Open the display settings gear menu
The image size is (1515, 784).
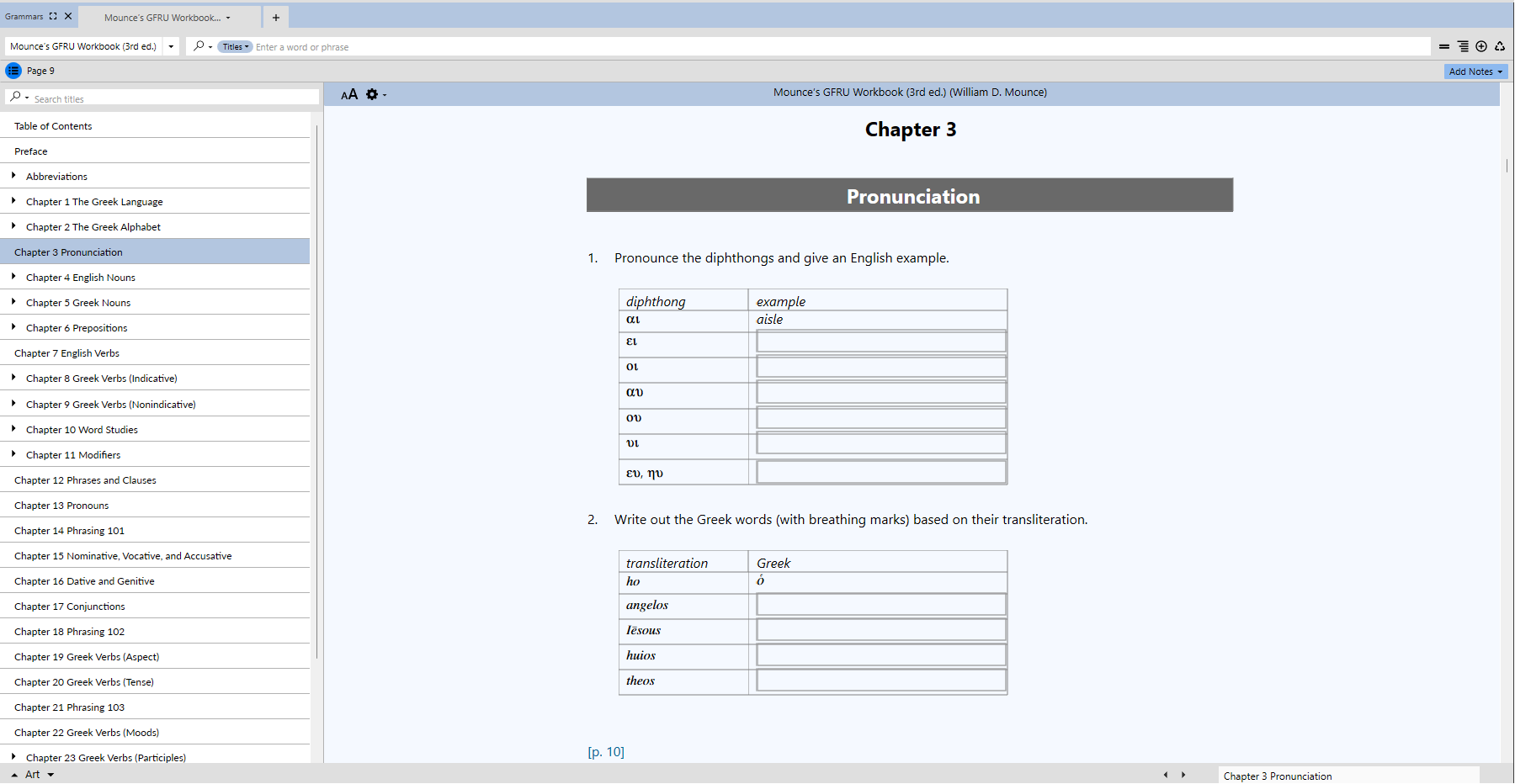pyautogui.click(x=372, y=94)
